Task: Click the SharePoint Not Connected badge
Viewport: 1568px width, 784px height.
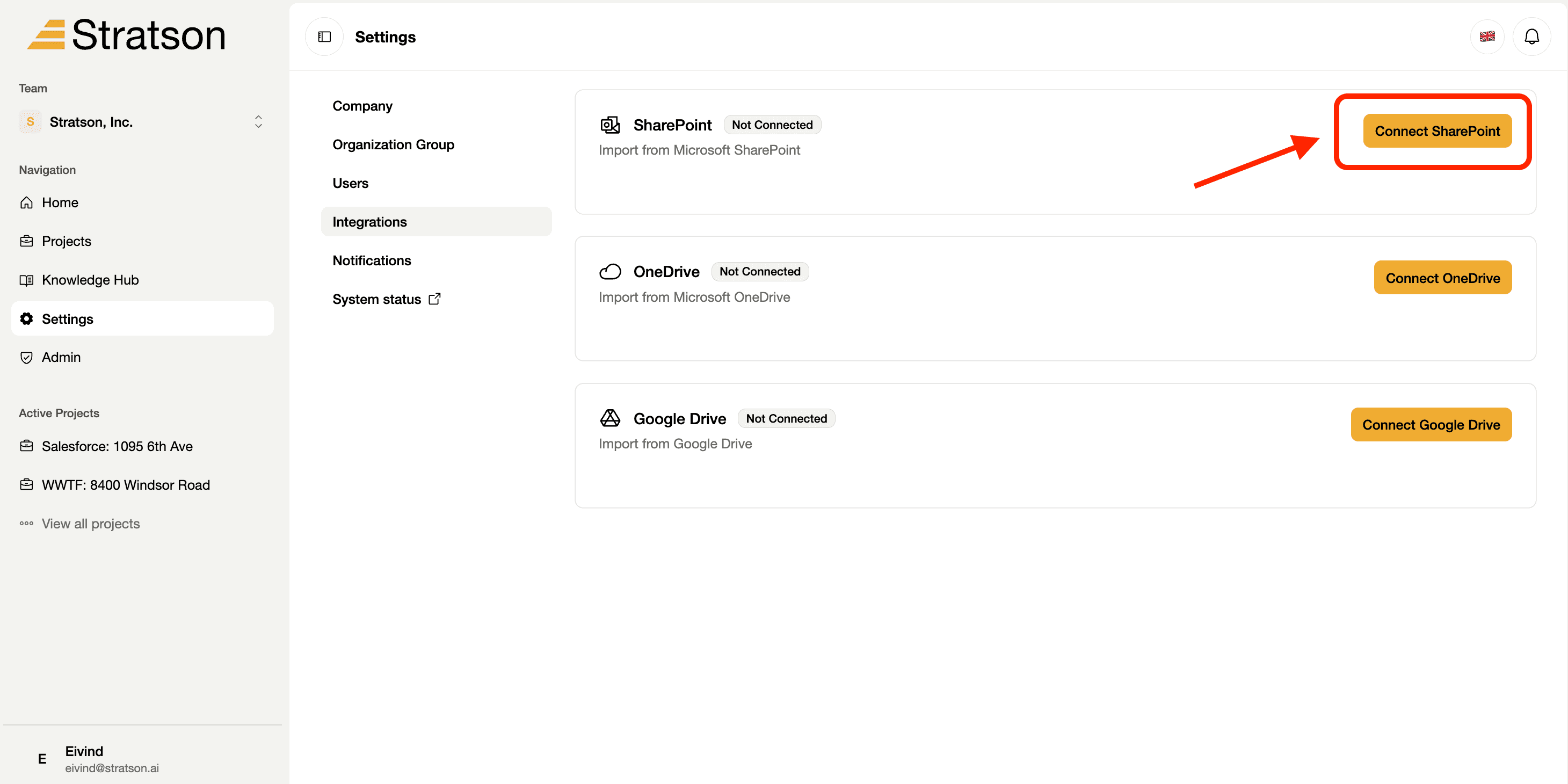Action: coord(772,126)
